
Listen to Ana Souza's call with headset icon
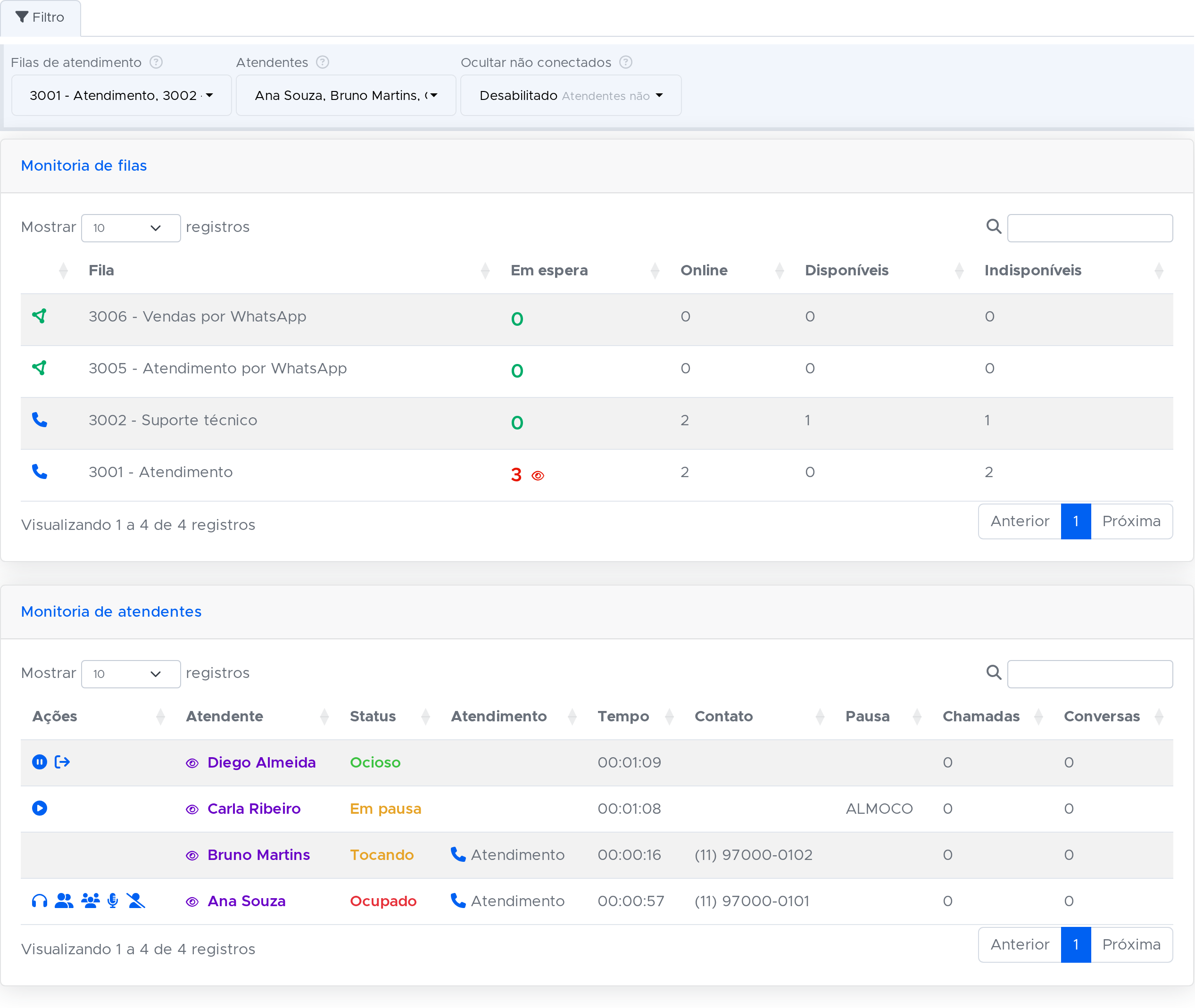click(40, 901)
